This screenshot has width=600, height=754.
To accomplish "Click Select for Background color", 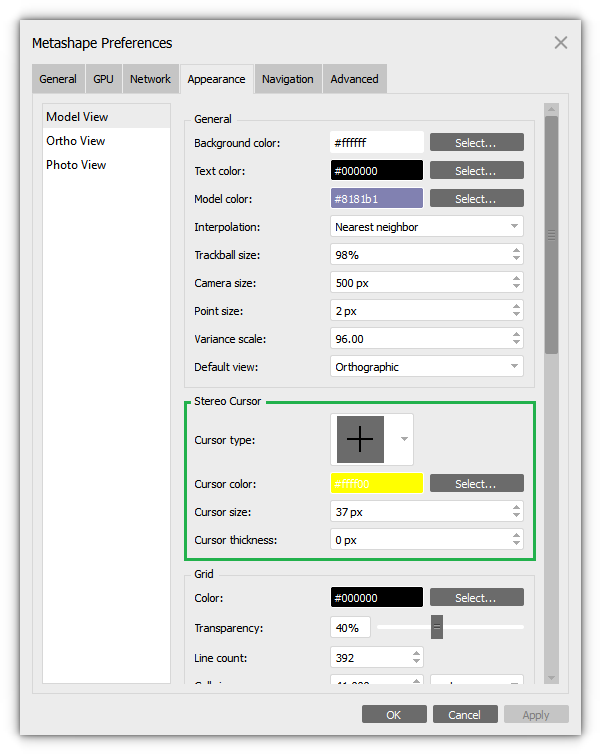I will (476, 143).
